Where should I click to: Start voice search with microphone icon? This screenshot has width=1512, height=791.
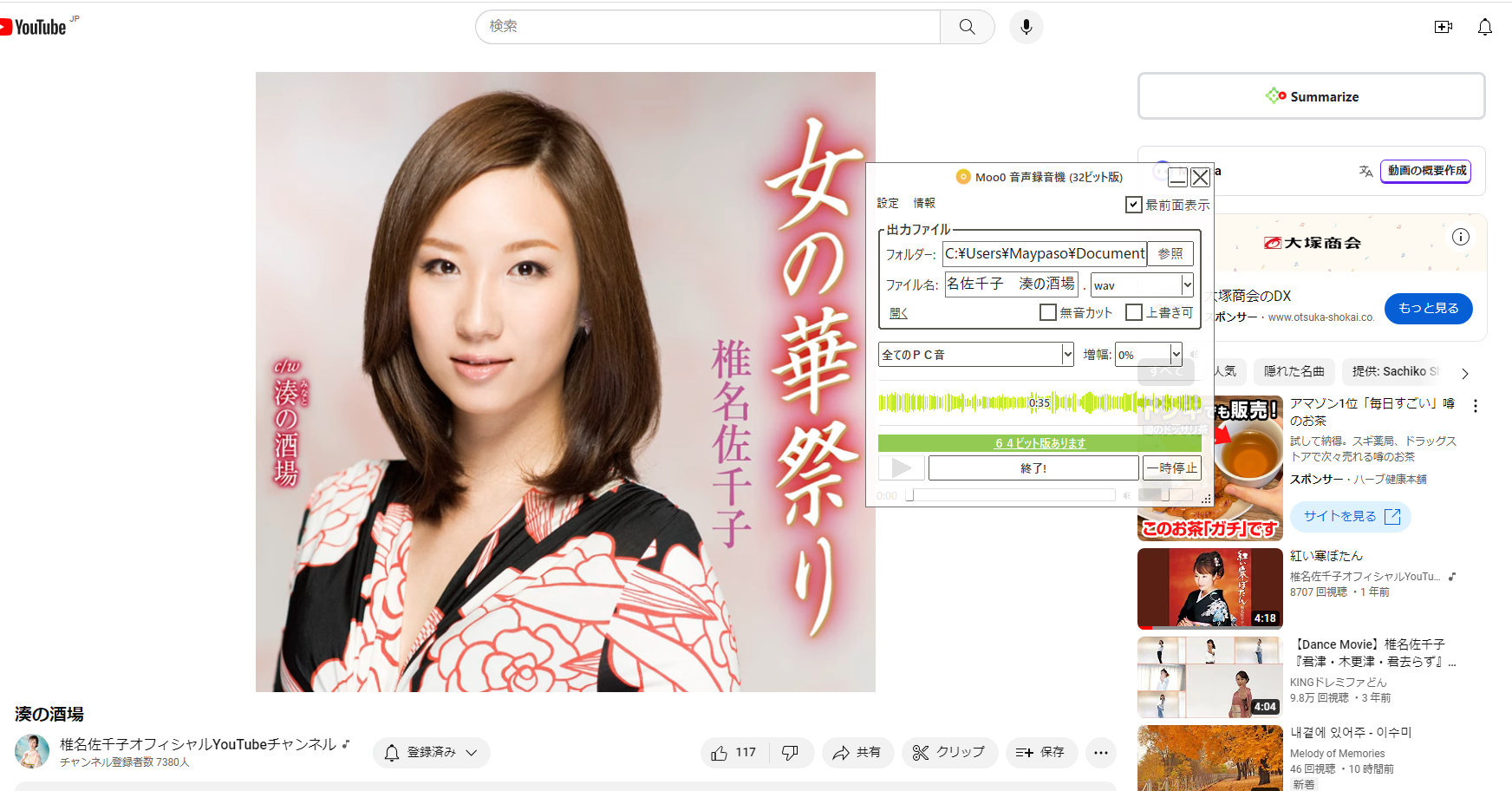(1026, 27)
